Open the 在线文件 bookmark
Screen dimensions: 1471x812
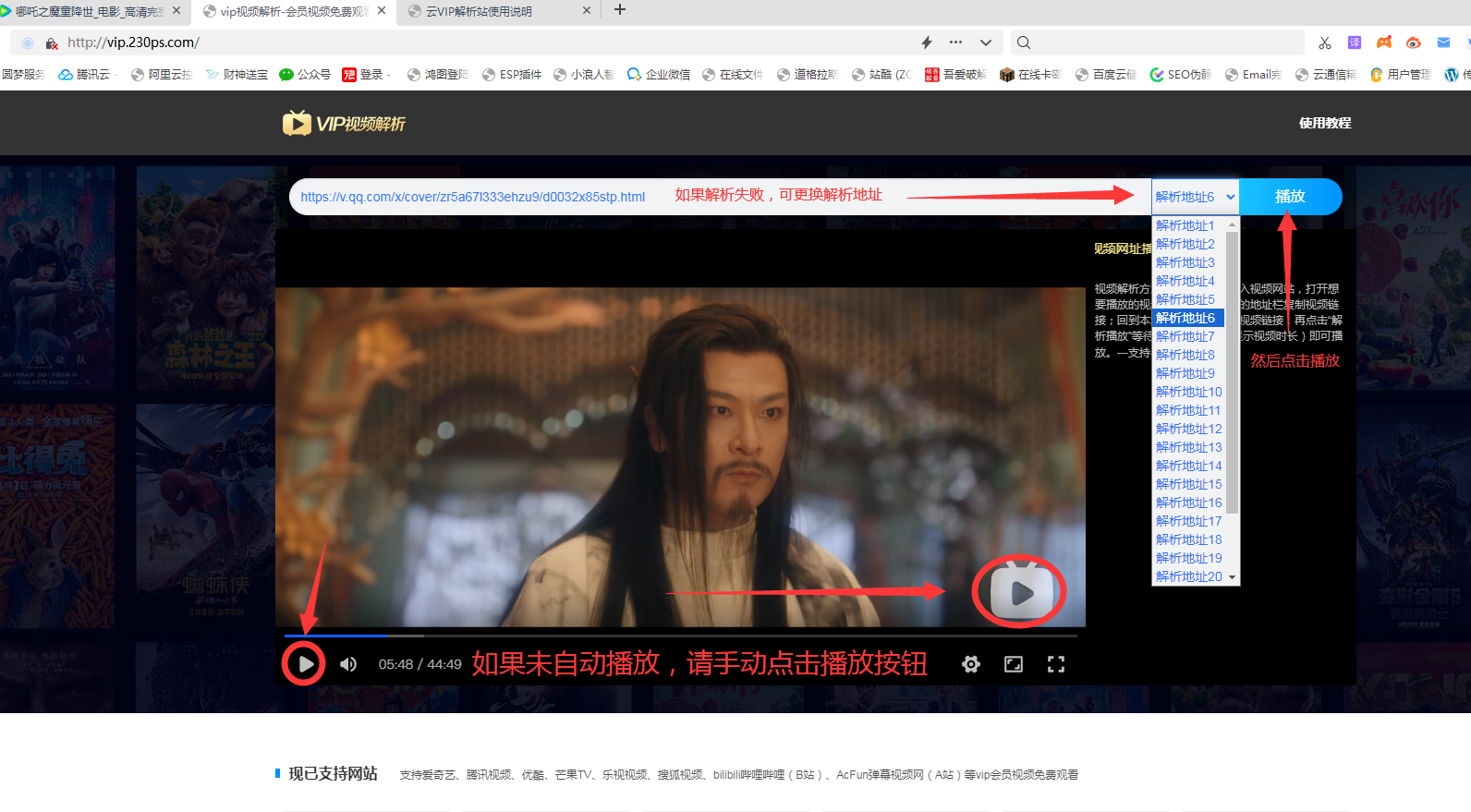[x=733, y=75]
